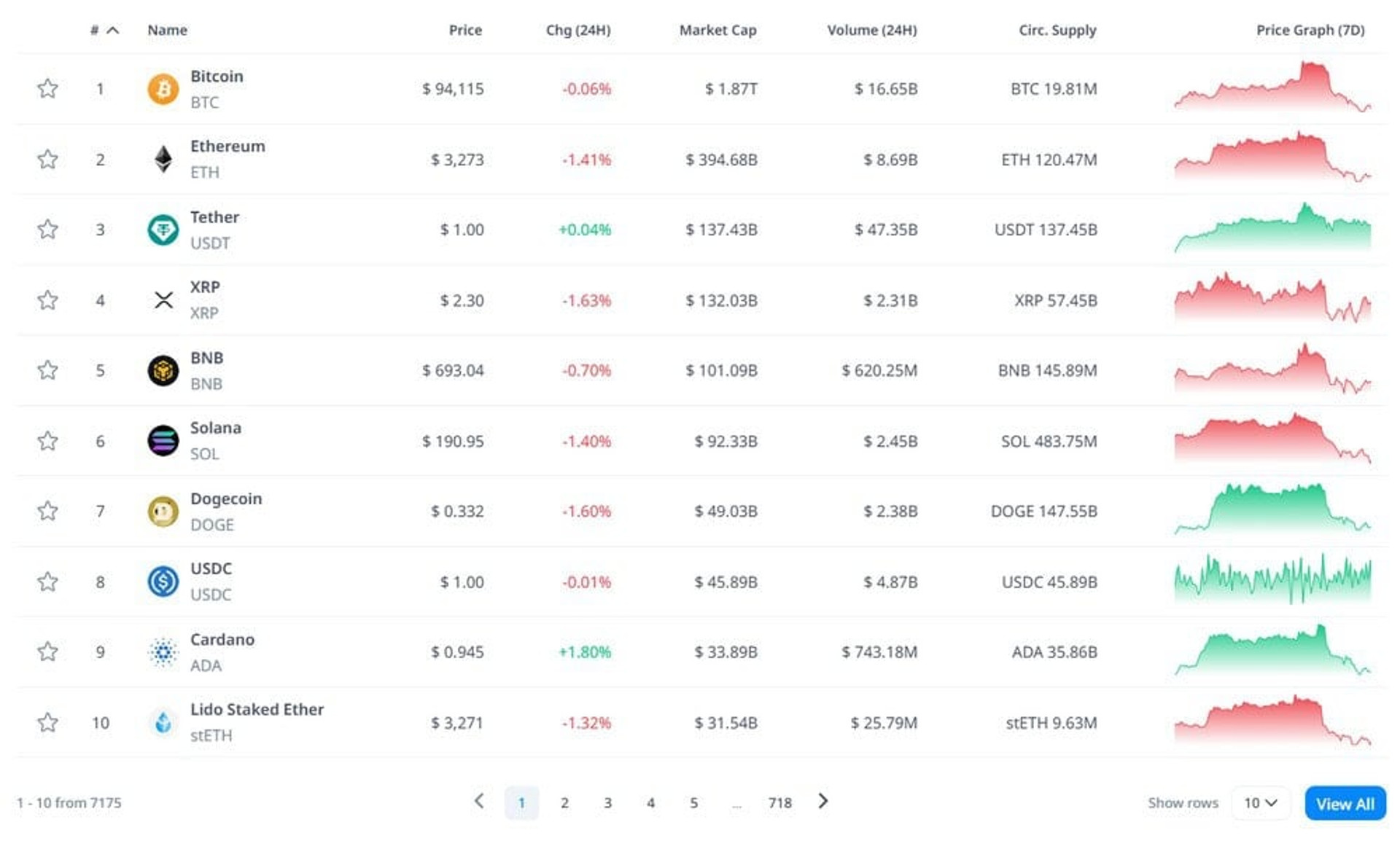Sort the table by Price column
Screen dimensions: 1400x849
pyautogui.click(x=465, y=30)
